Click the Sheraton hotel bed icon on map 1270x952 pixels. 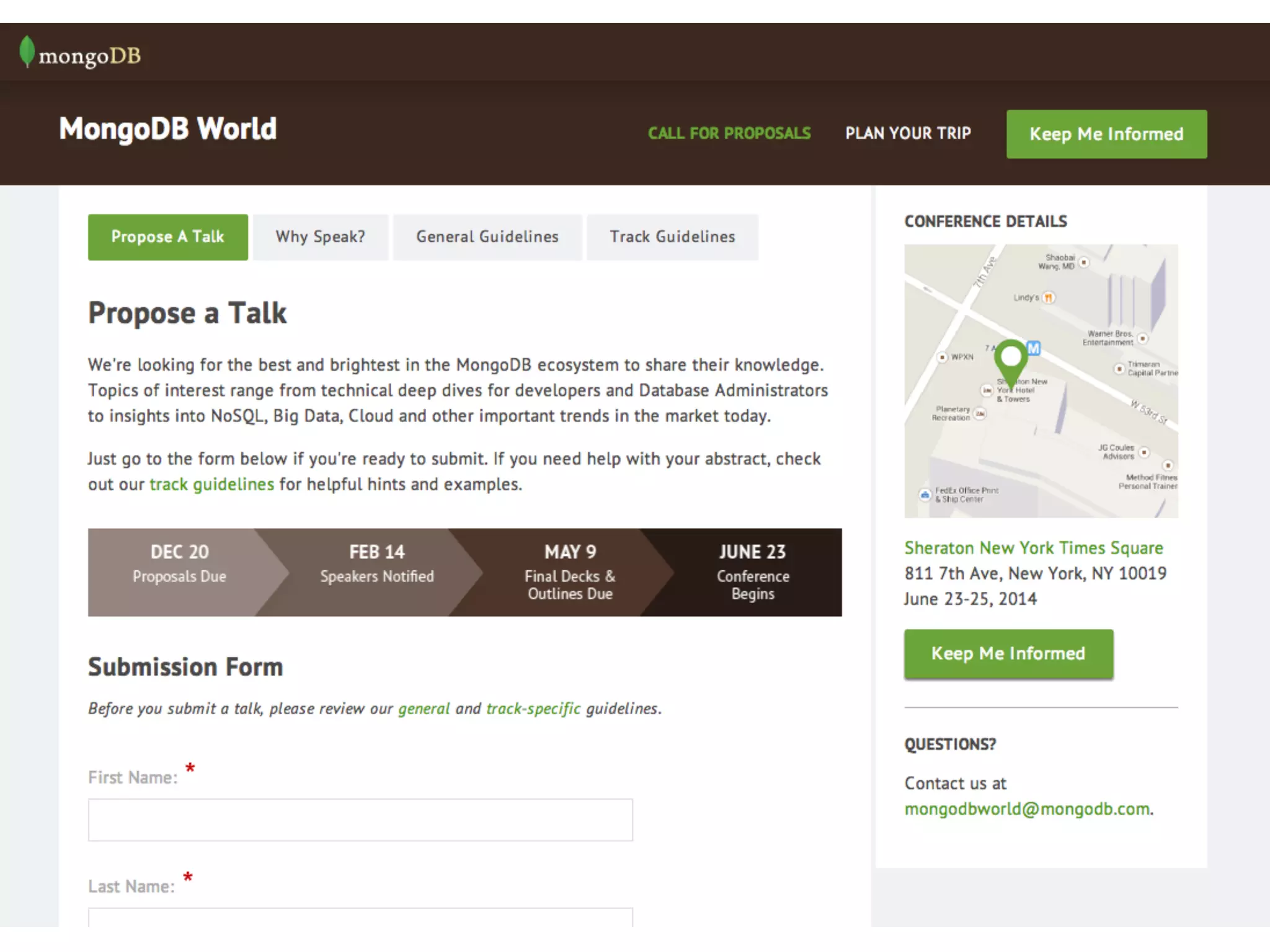987,390
